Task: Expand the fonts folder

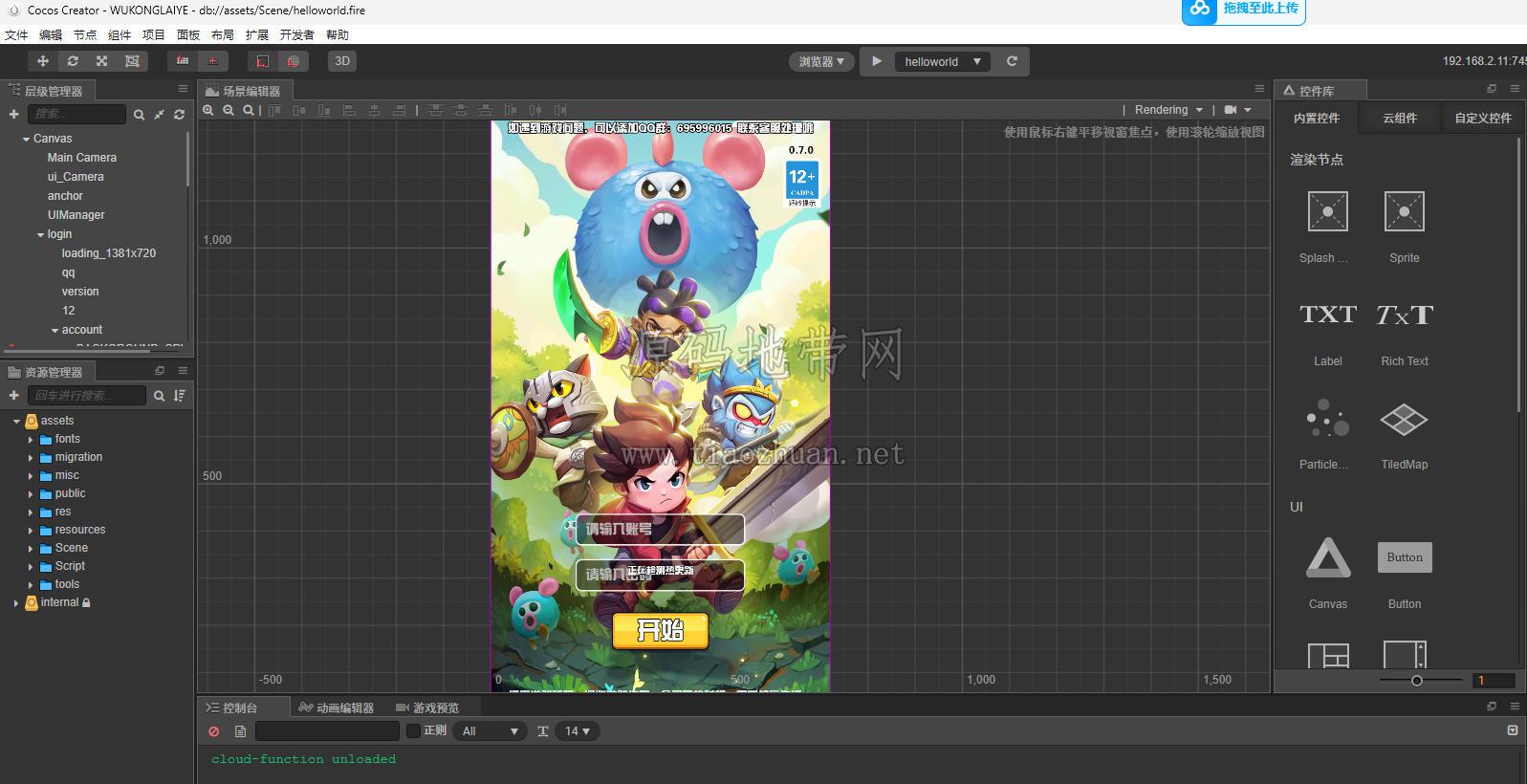Action: tap(31, 440)
